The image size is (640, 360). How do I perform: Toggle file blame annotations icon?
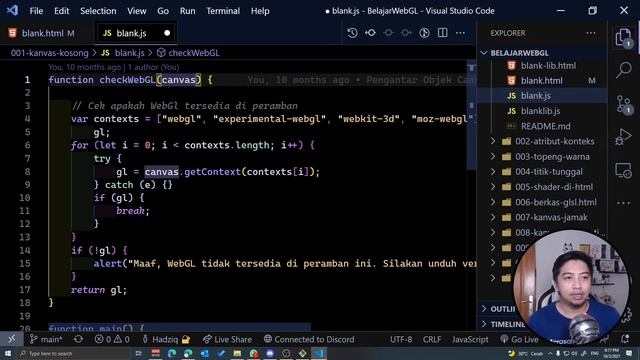click(x=424, y=33)
